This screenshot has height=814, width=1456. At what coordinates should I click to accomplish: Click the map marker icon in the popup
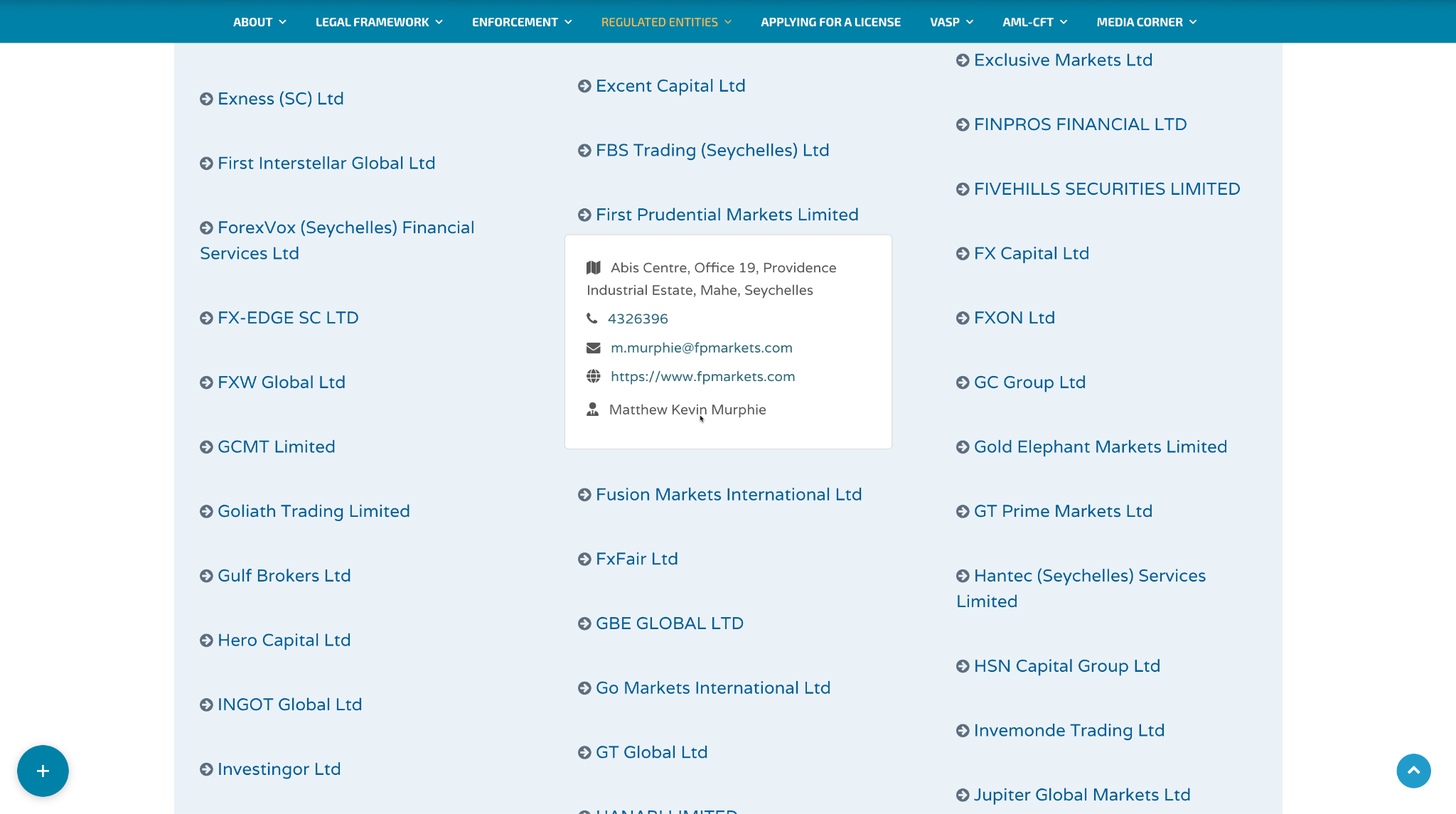coord(594,267)
